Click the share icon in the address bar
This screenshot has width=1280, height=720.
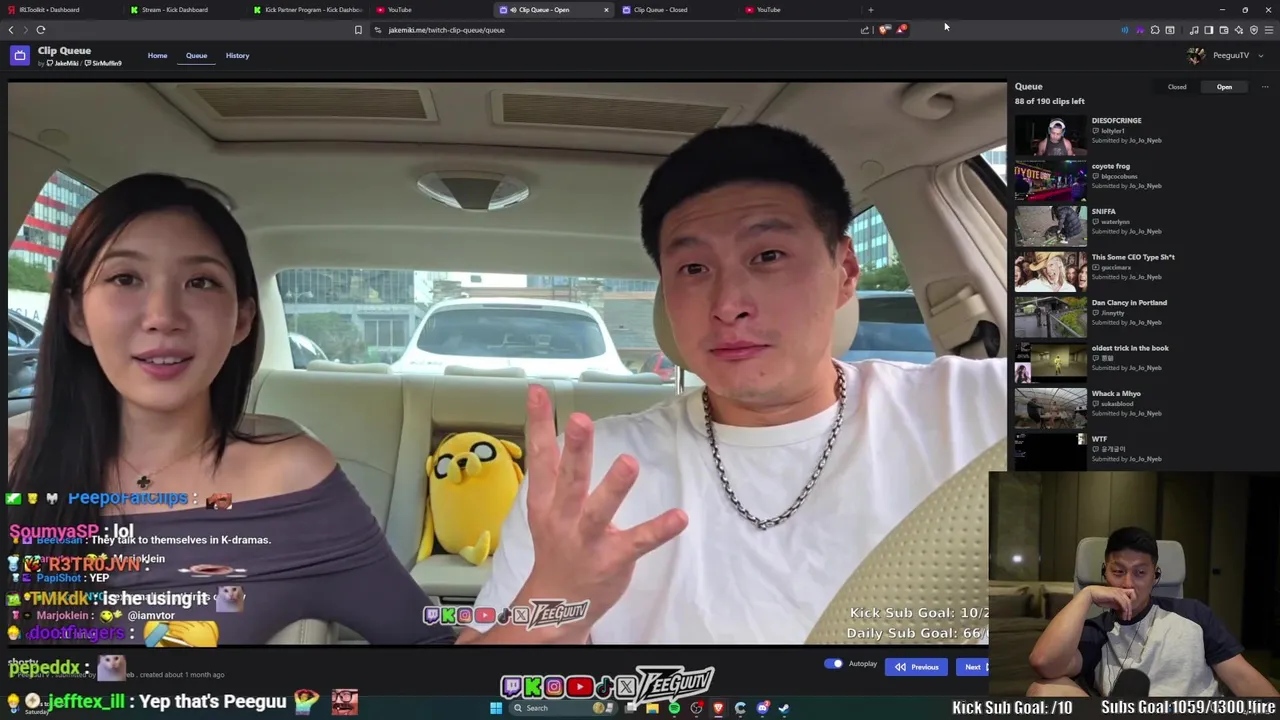click(x=865, y=30)
